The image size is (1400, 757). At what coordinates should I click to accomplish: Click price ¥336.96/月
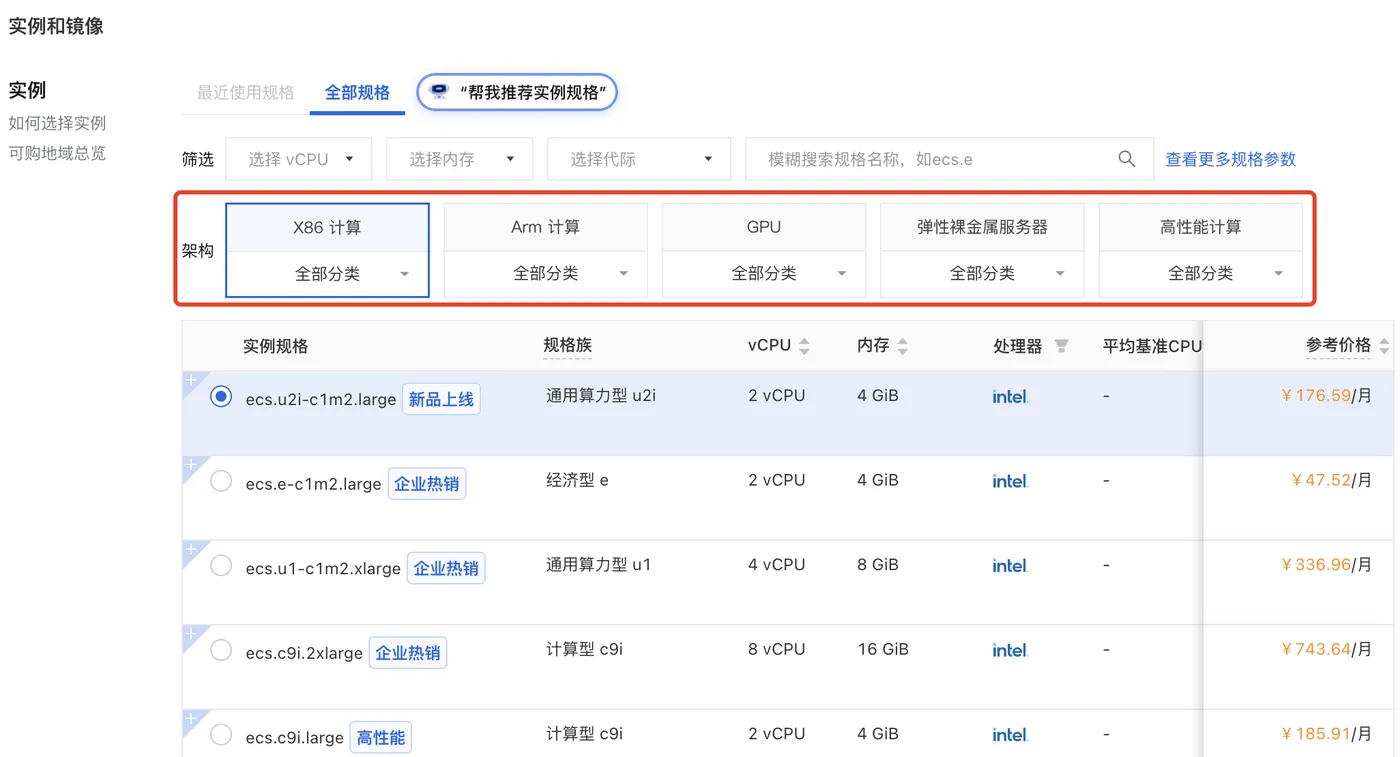[1326, 565]
